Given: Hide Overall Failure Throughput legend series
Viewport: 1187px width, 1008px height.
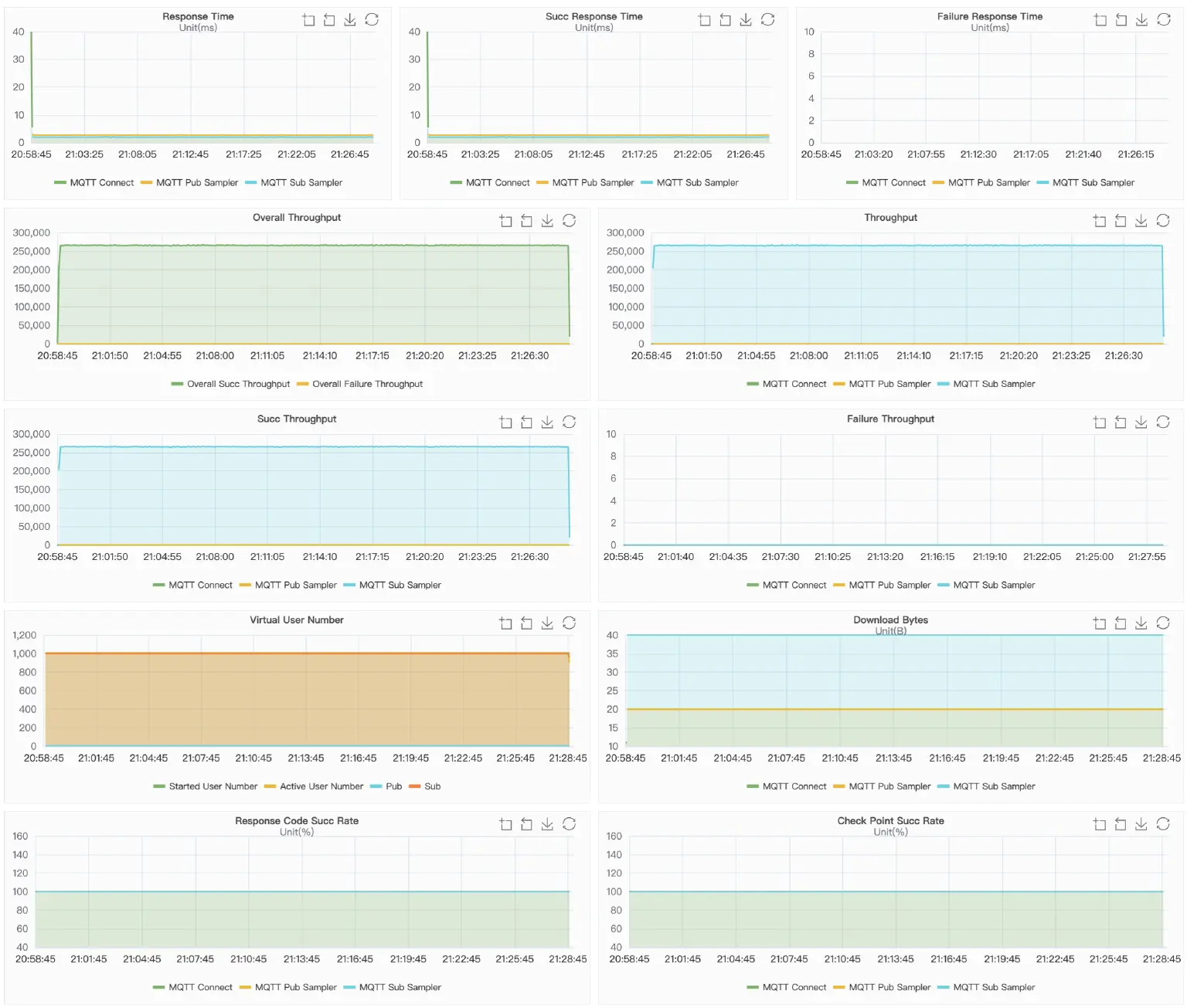Looking at the screenshot, I should [x=367, y=384].
